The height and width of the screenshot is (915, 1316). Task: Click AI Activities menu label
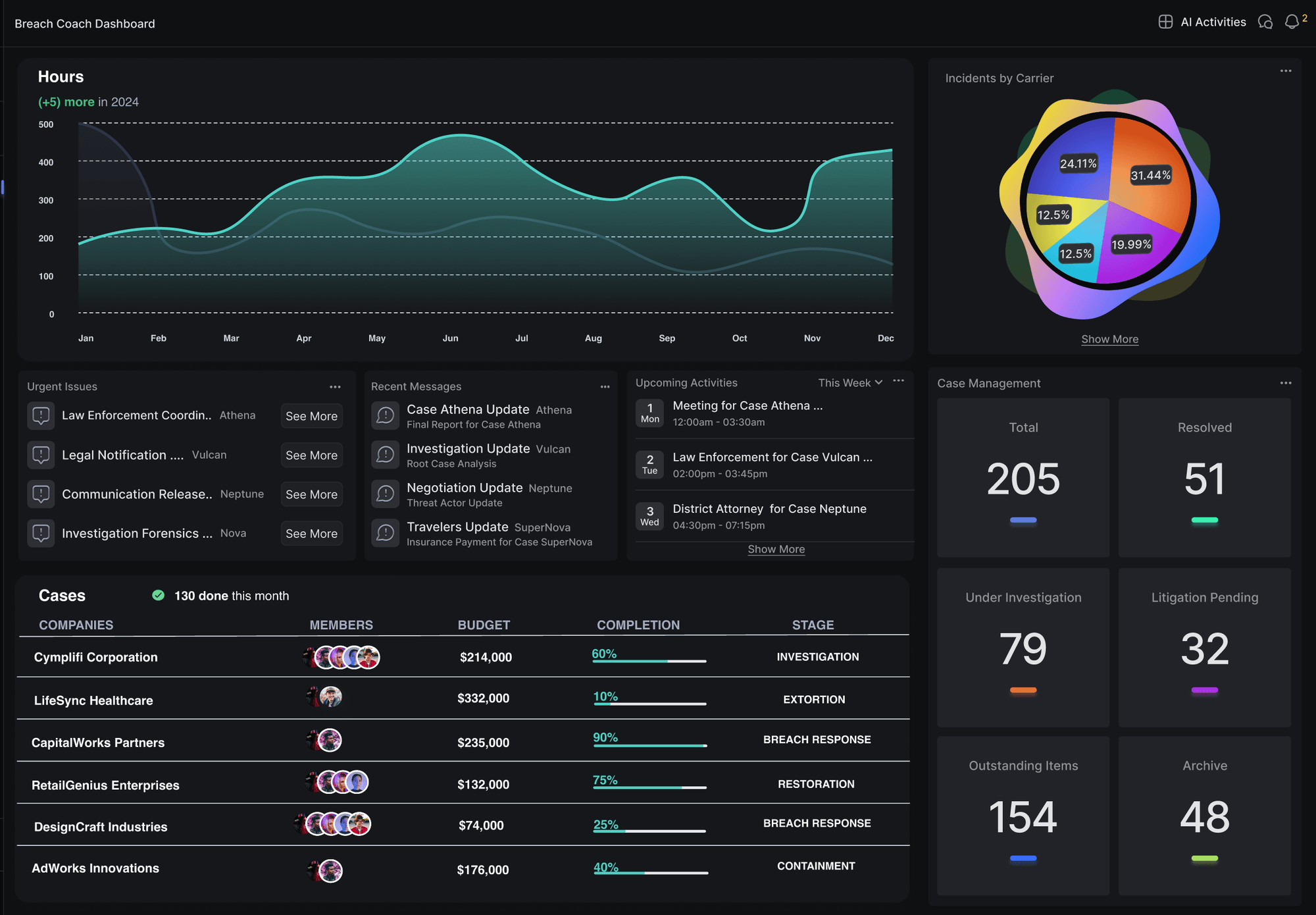[1213, 22]
